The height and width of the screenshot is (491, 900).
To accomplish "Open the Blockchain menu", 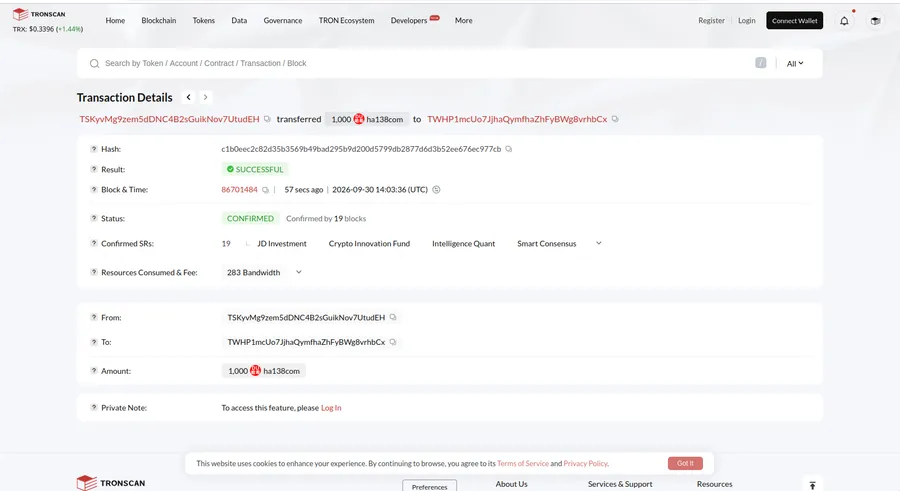I will click(x=159, y=20).
